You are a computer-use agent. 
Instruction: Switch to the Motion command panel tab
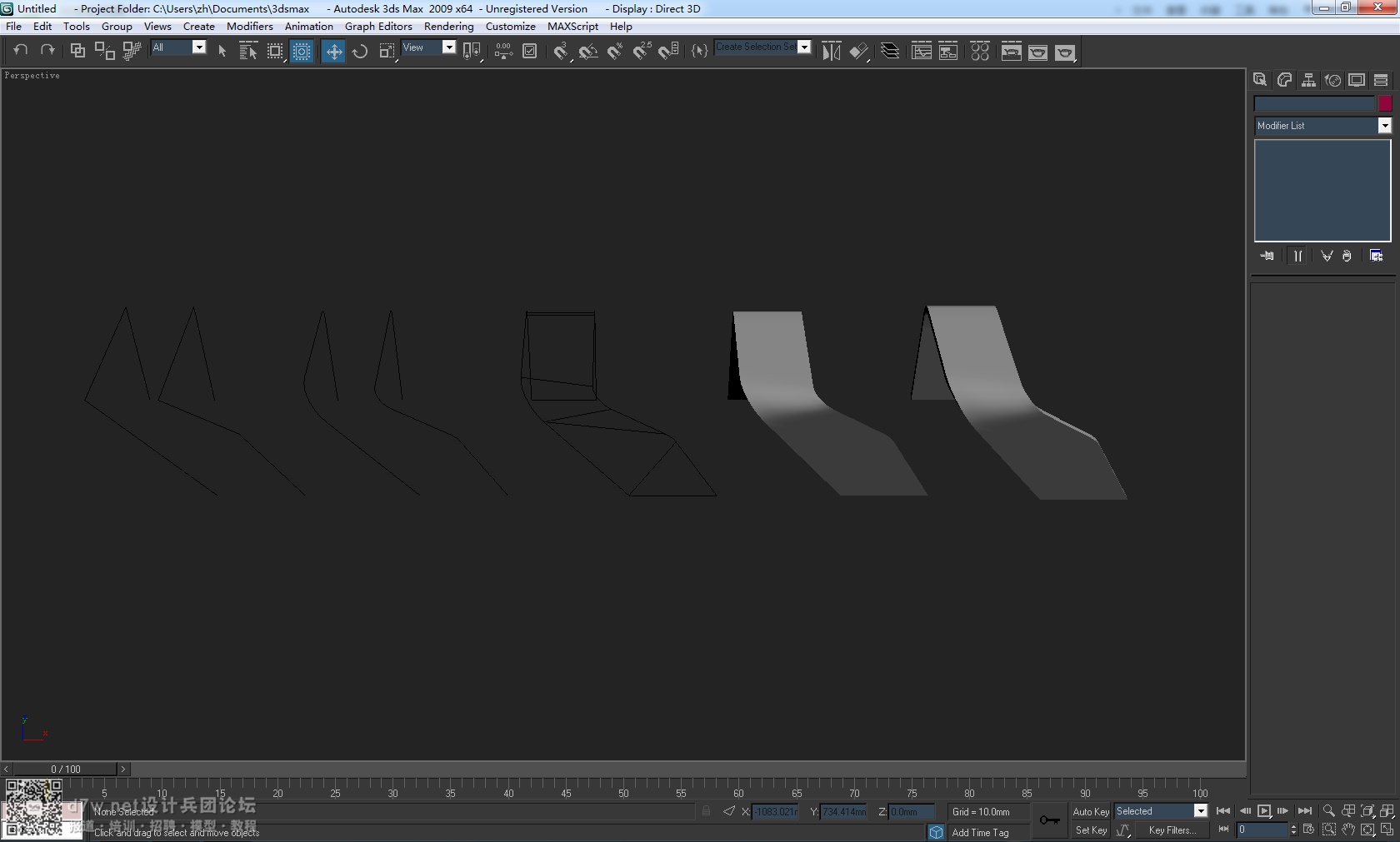(1332, 80)
